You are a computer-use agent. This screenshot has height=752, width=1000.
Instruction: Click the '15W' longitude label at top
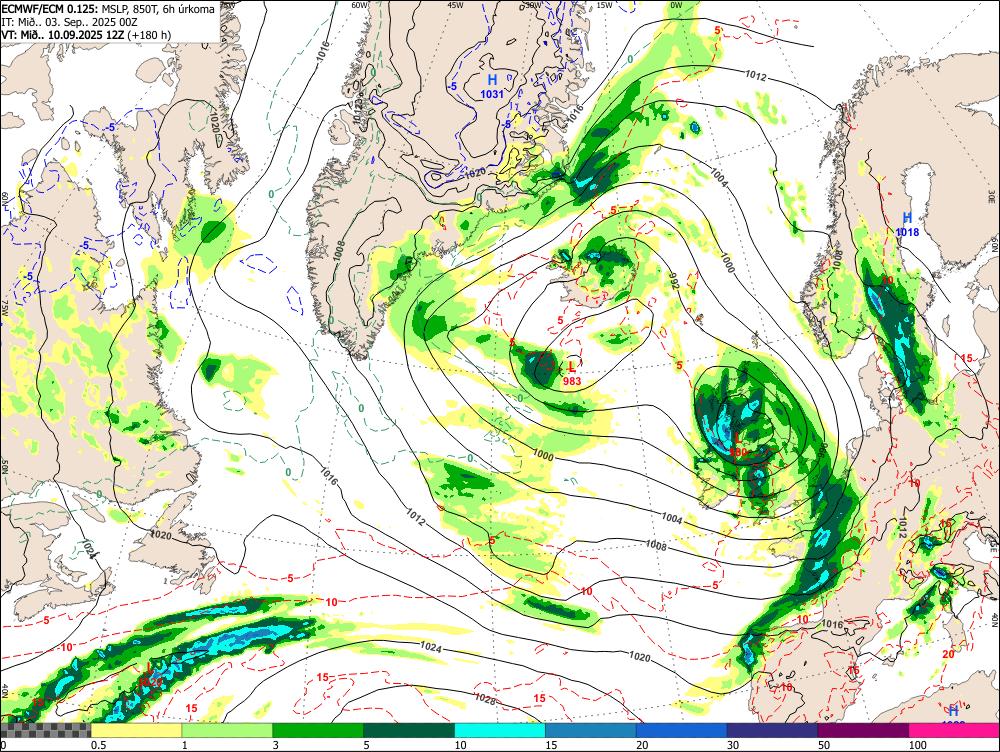[x=604, y=5]
